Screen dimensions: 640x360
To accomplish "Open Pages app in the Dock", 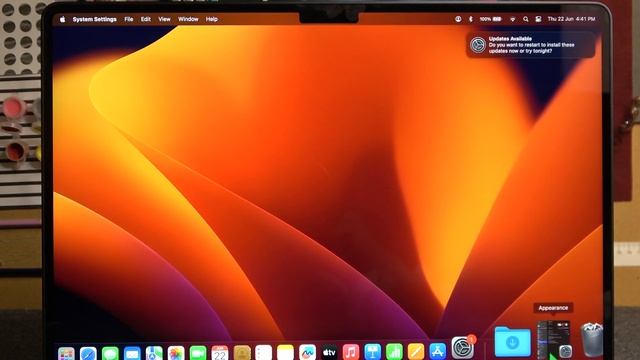I will pyautogui.click(x=416, y=351).
